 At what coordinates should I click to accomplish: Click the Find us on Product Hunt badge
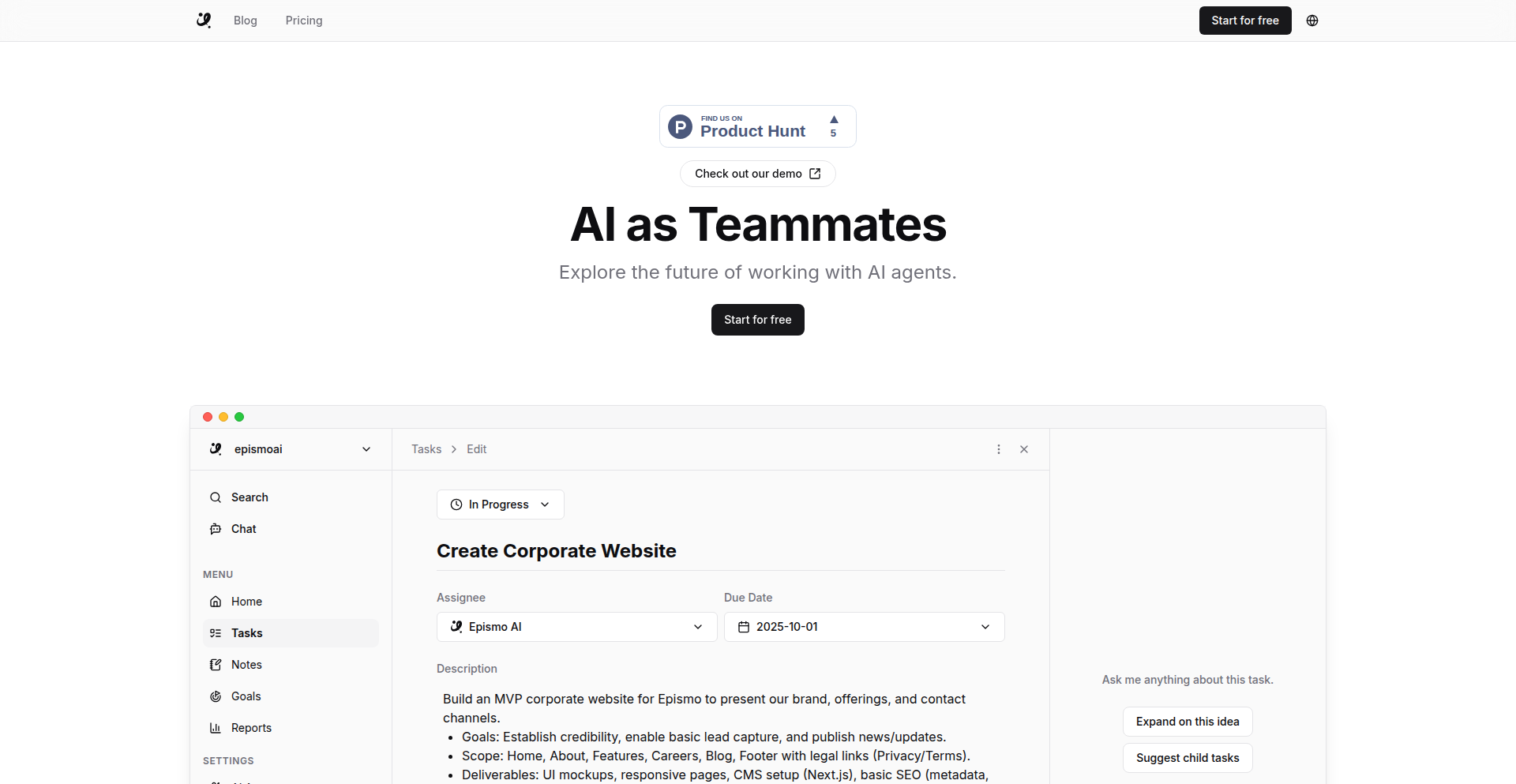[758, 126]
